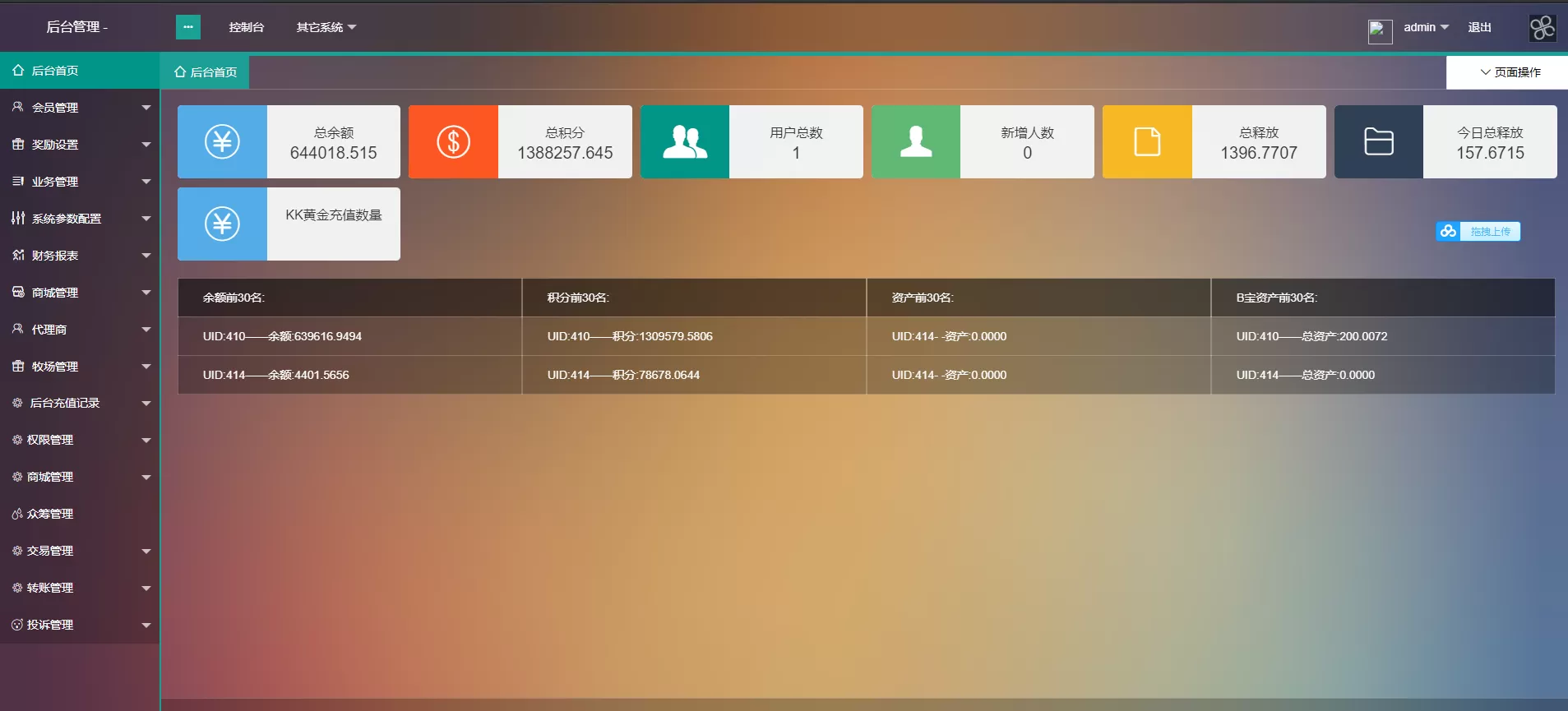Click the dark folder icon for 今日总释放
The image size is (1568, 711).
click(x=1378, y=141)
